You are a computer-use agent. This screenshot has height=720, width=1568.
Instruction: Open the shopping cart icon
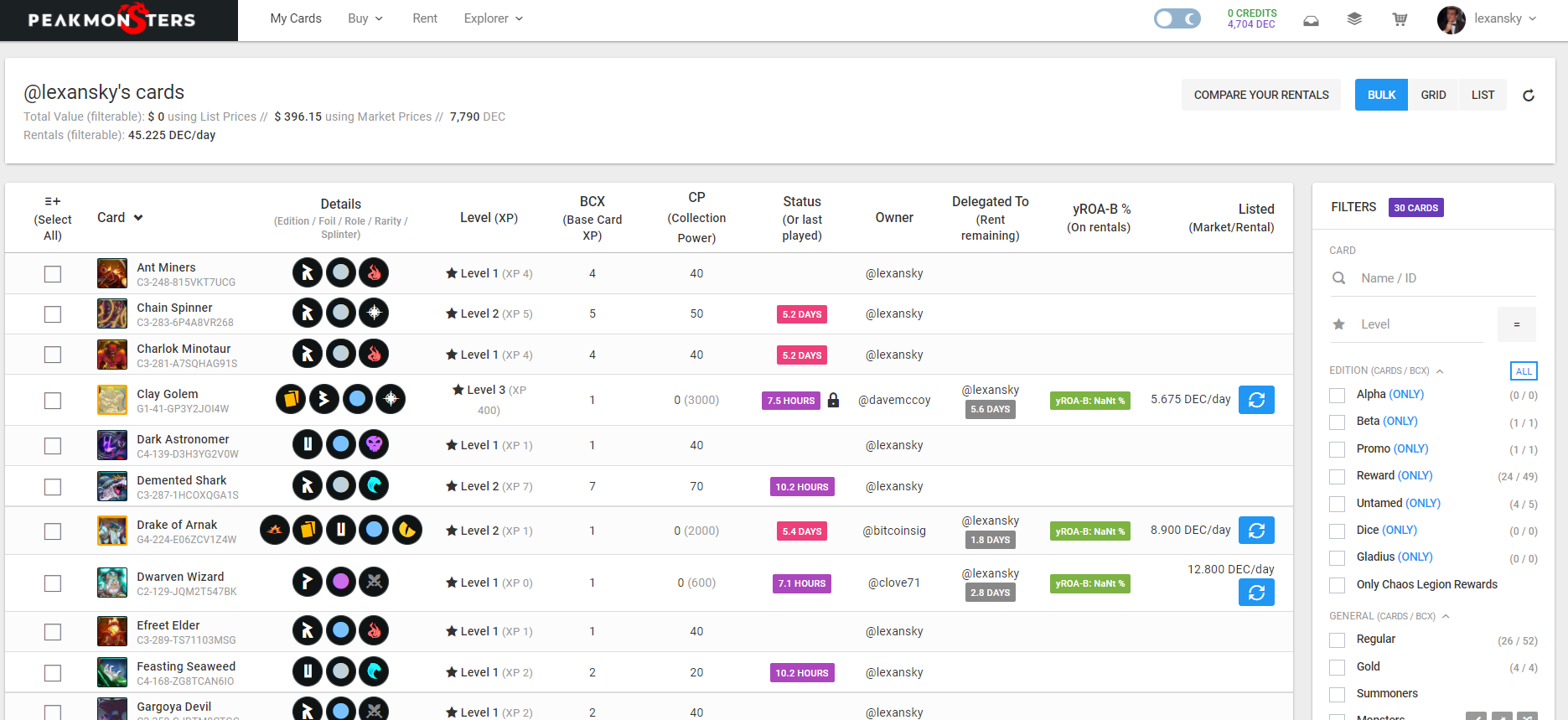[1400, 18]
